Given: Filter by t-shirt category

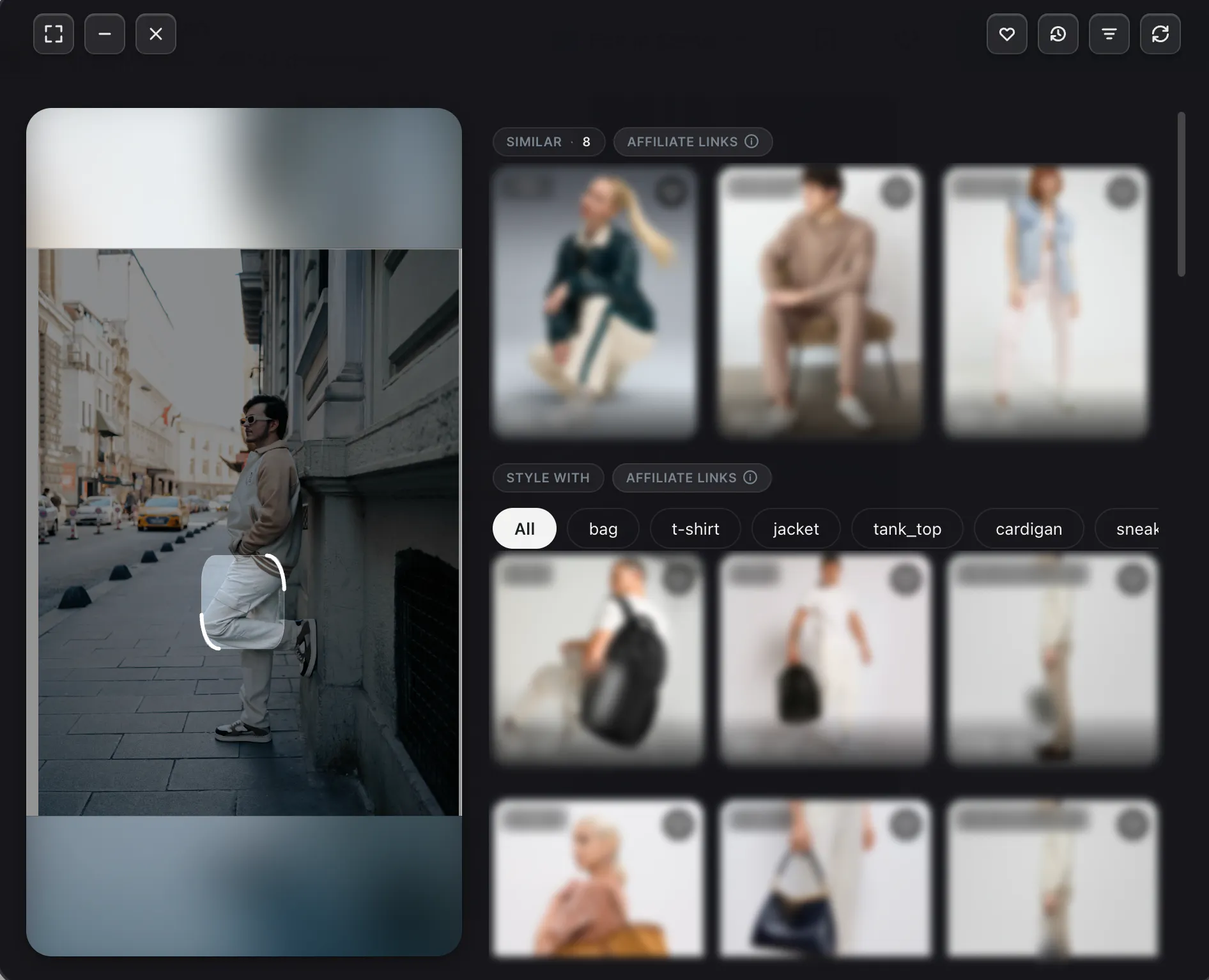Looking at the screenshot, I should [x=695, y=528].
